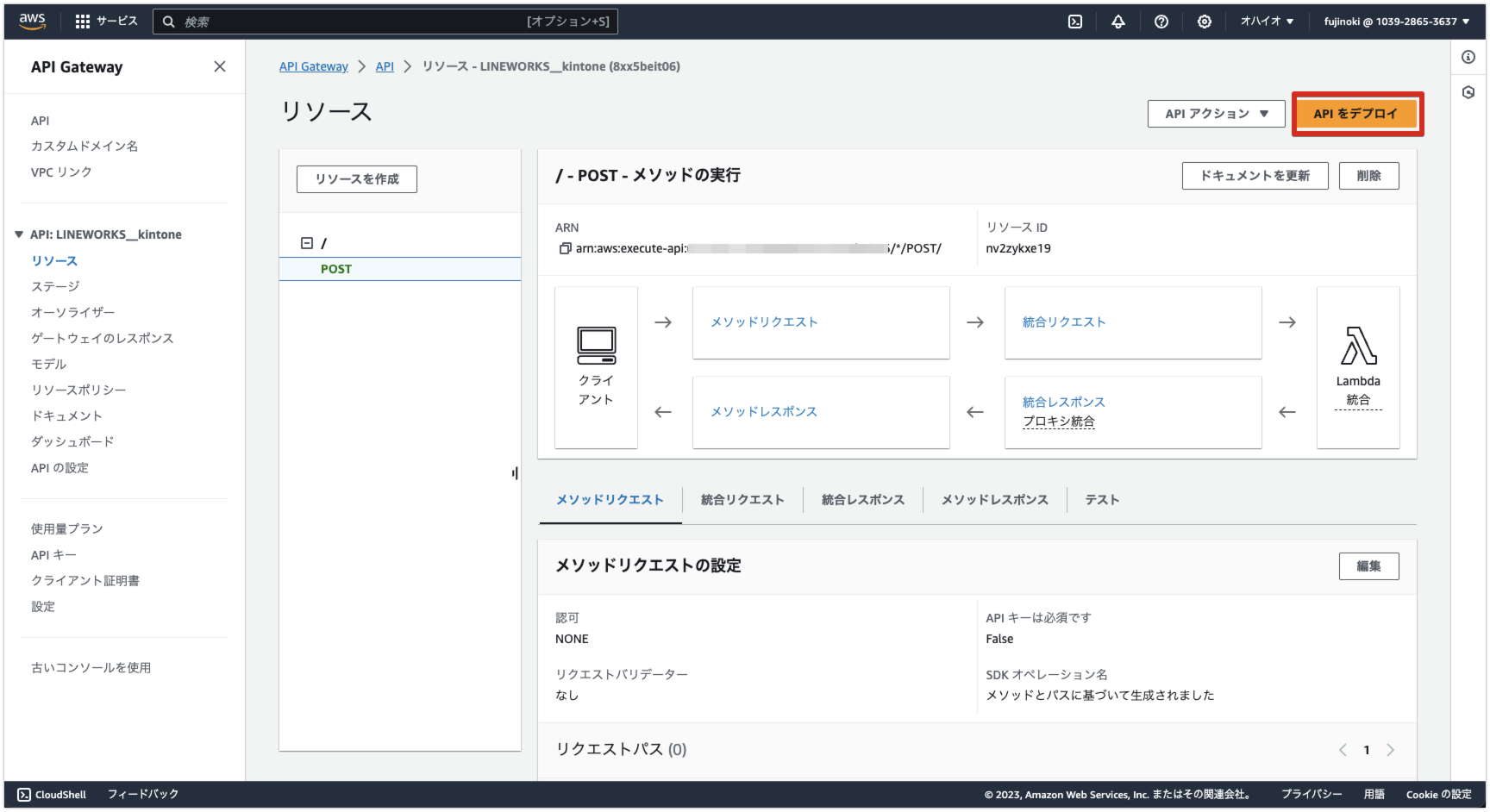
Task: Click the メソッドレスポンス link in the diagram
Action: (763, 412)
